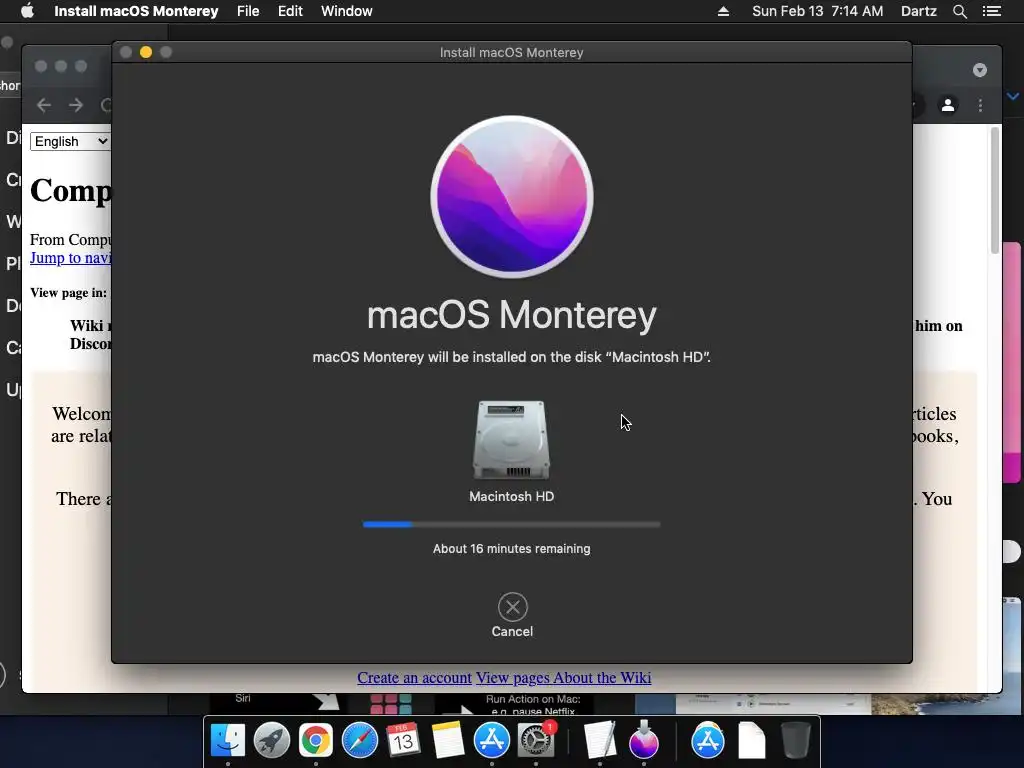Open the File menu

pyautogui.click(x=248, y=11)
